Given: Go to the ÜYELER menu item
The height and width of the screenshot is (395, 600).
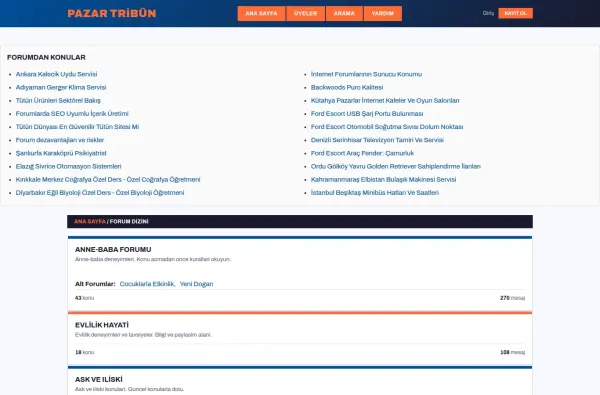Looking at the screenshot, I should tap(305, 13).
